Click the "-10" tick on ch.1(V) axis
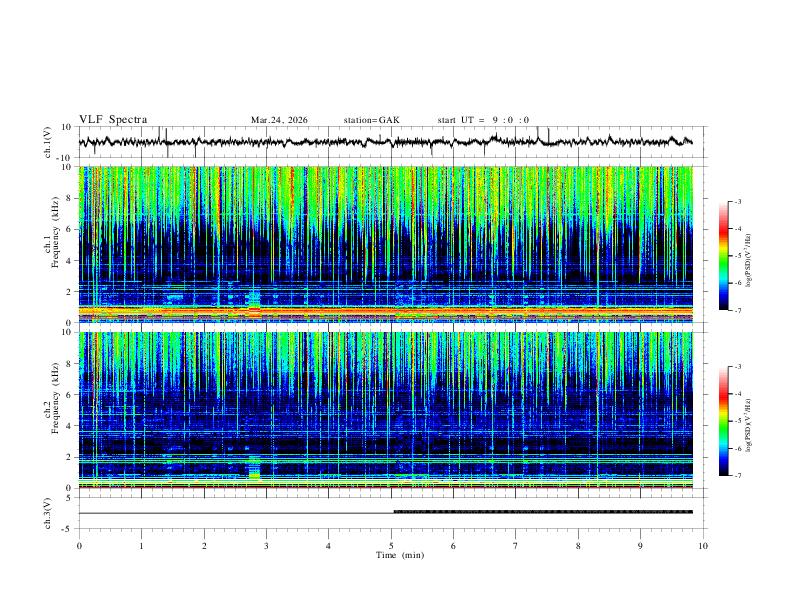The width and height of the screenshot is (792, 612). click(65, 158)
